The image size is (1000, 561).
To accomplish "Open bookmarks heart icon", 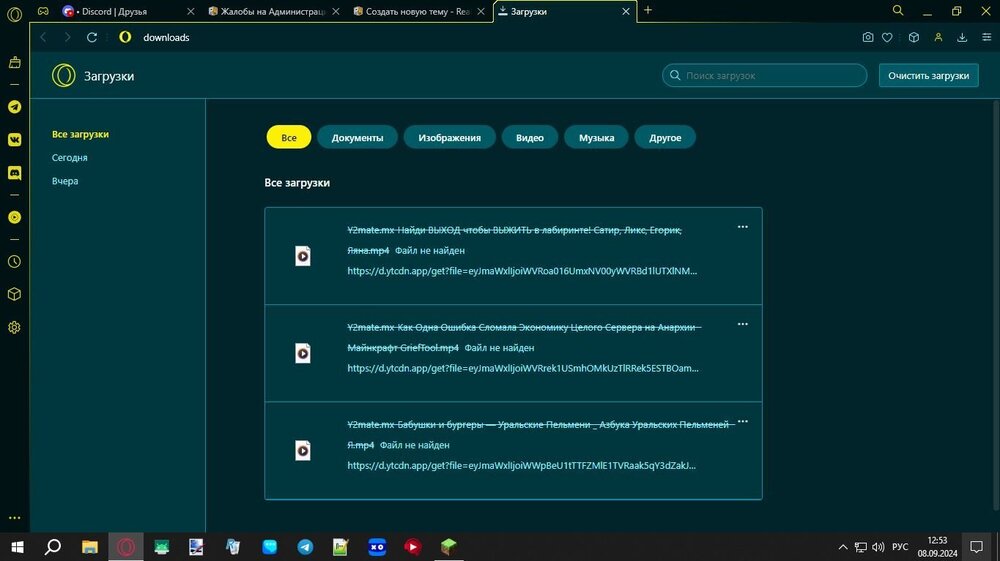I will point(887,37).
